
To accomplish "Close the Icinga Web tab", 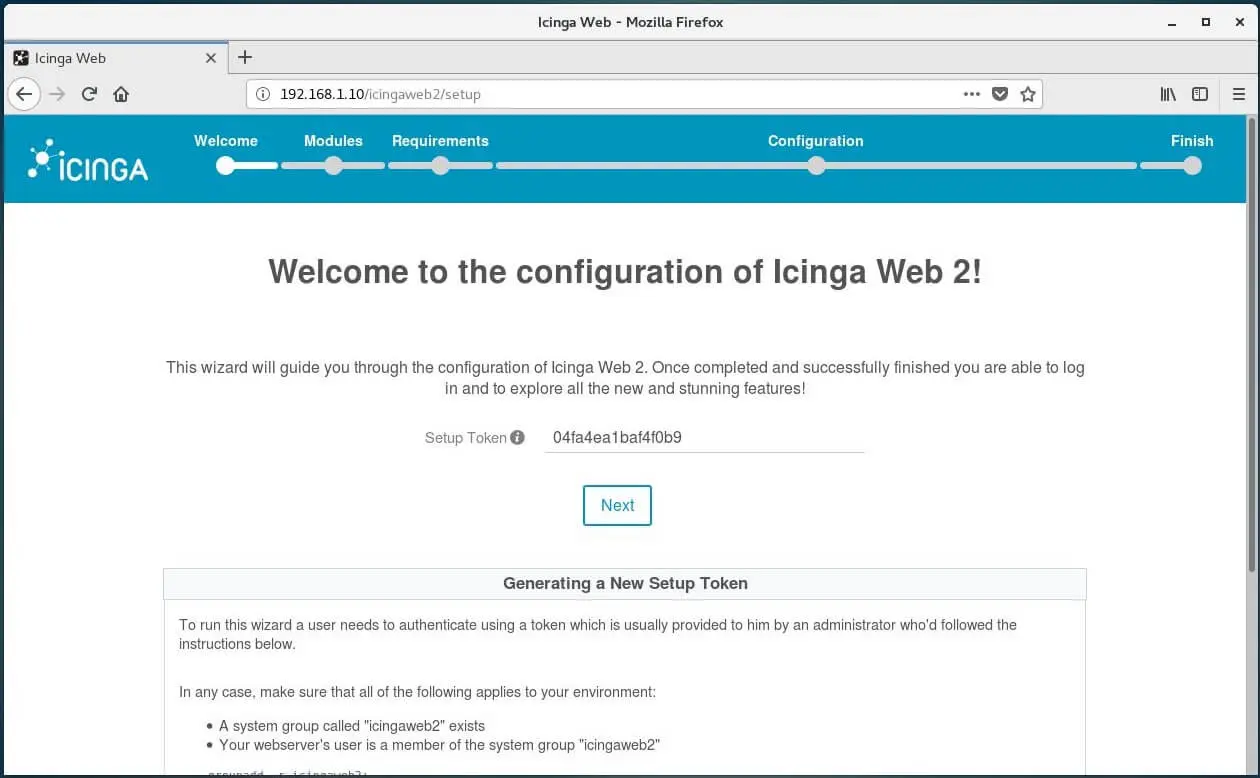I will pos(210,58).
